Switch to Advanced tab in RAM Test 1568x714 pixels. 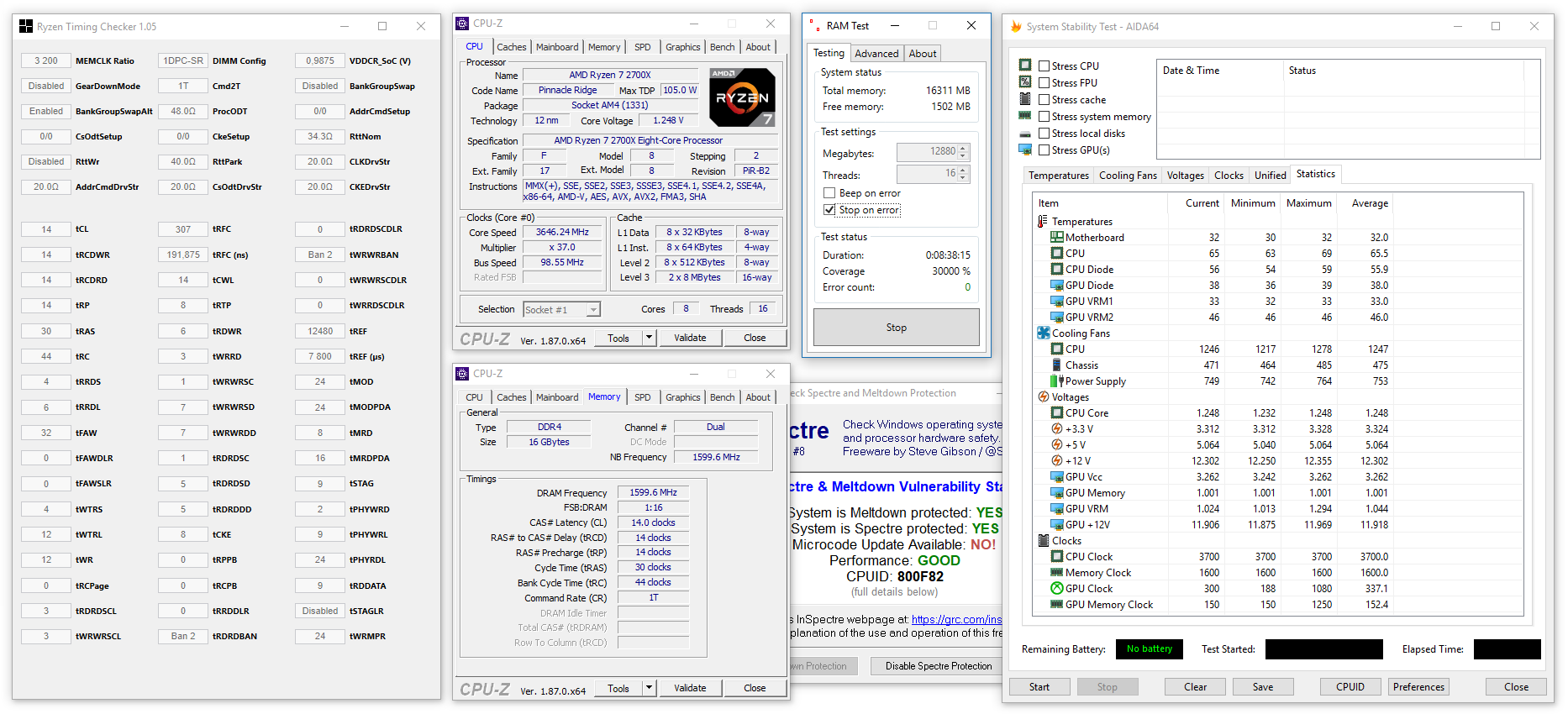pos(876,54)
